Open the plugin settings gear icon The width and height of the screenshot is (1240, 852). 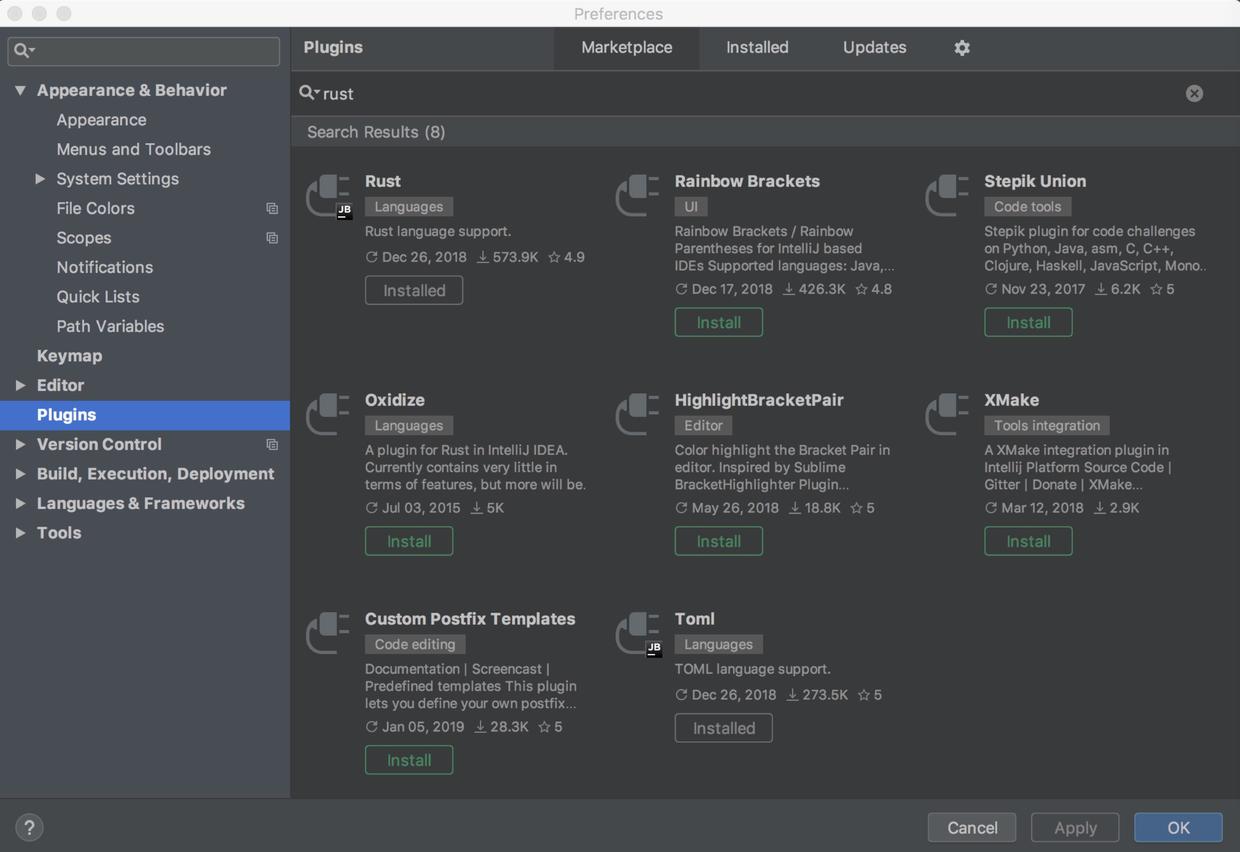(961, 47)
